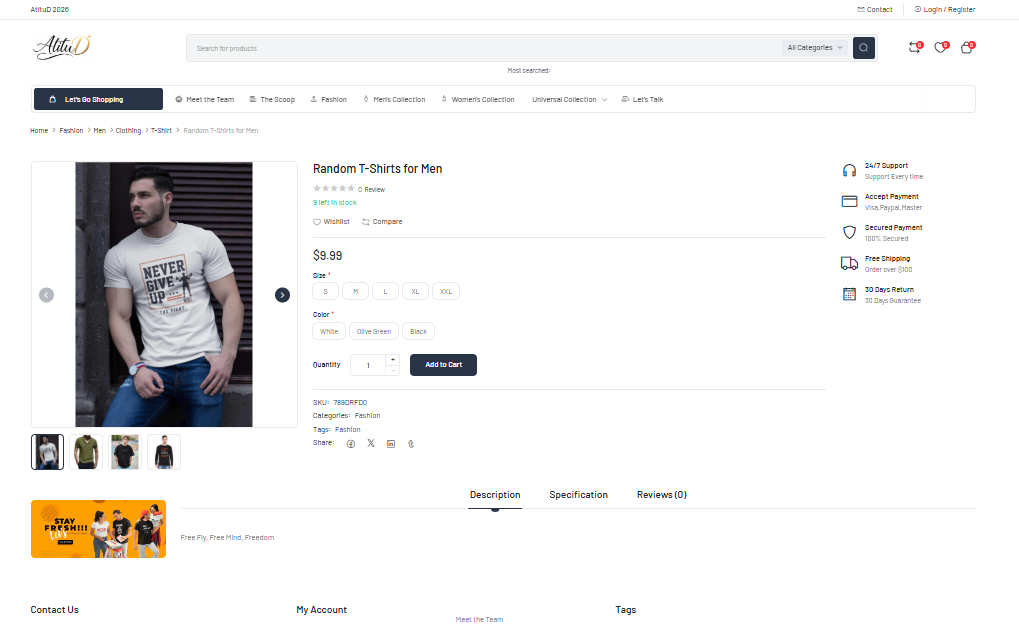This screenshot has height=626, width=1019.
Task: Select the white t-shirt thumbnail
Action: (47, 452)
